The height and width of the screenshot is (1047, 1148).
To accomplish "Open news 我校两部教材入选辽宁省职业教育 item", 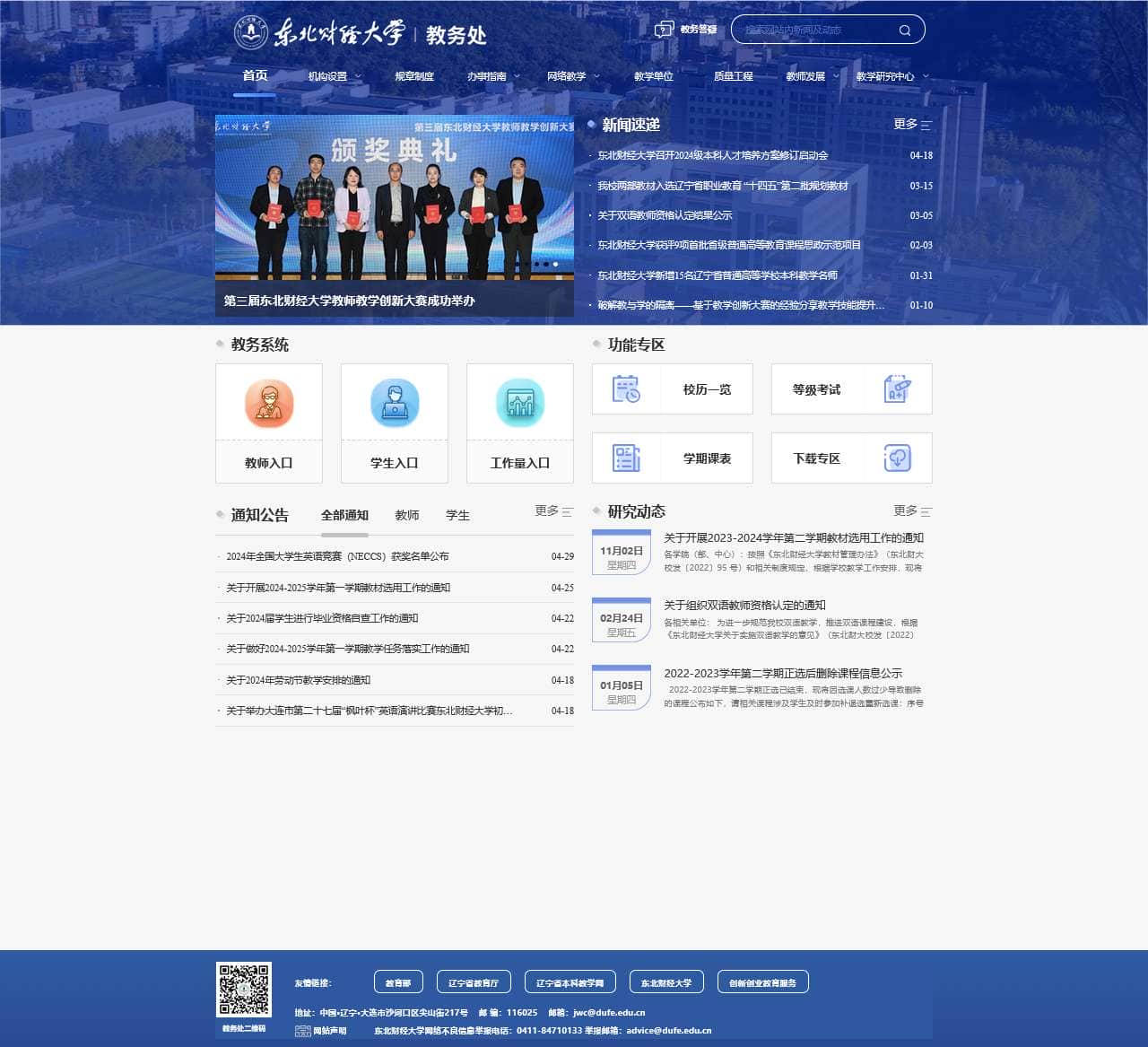I will click(x=723, y=186).
